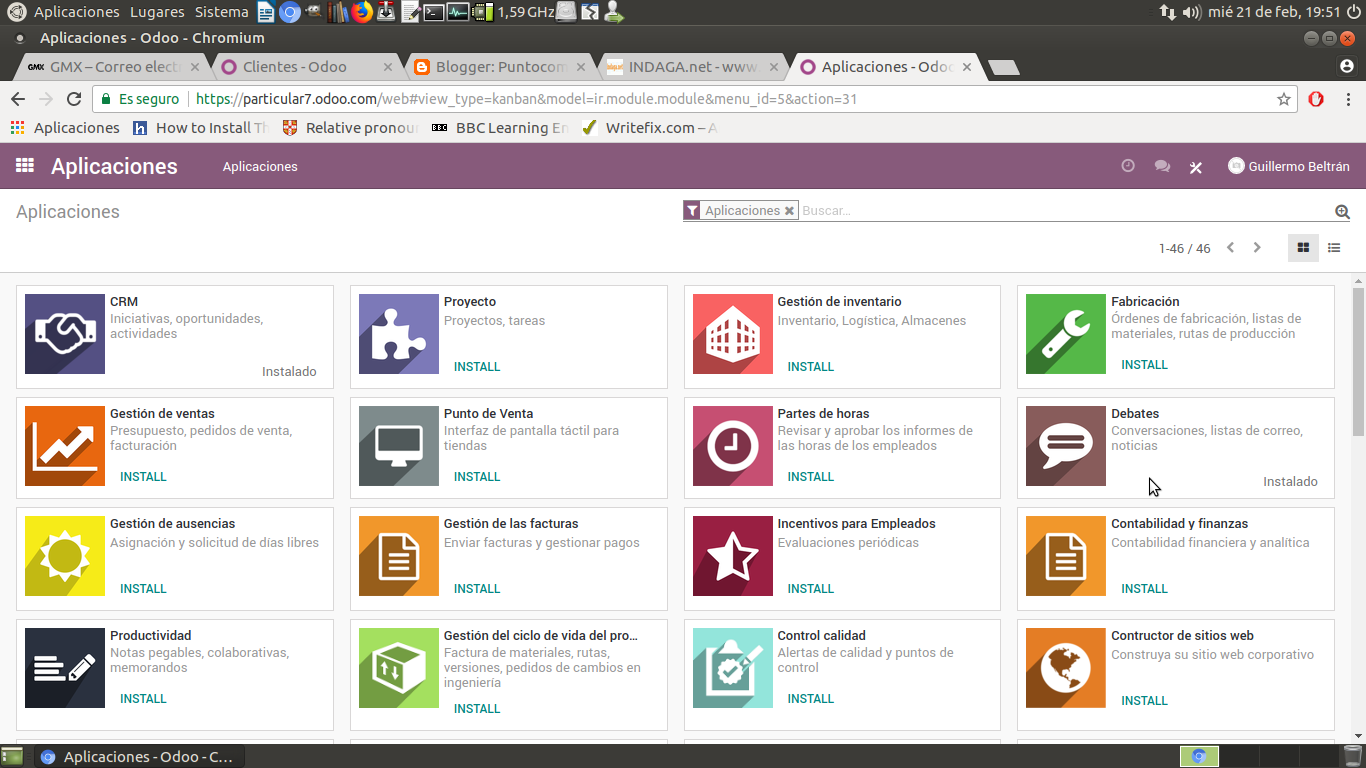Open the Lugares panel menu
1366x768 pixels.
pos(157,12)
